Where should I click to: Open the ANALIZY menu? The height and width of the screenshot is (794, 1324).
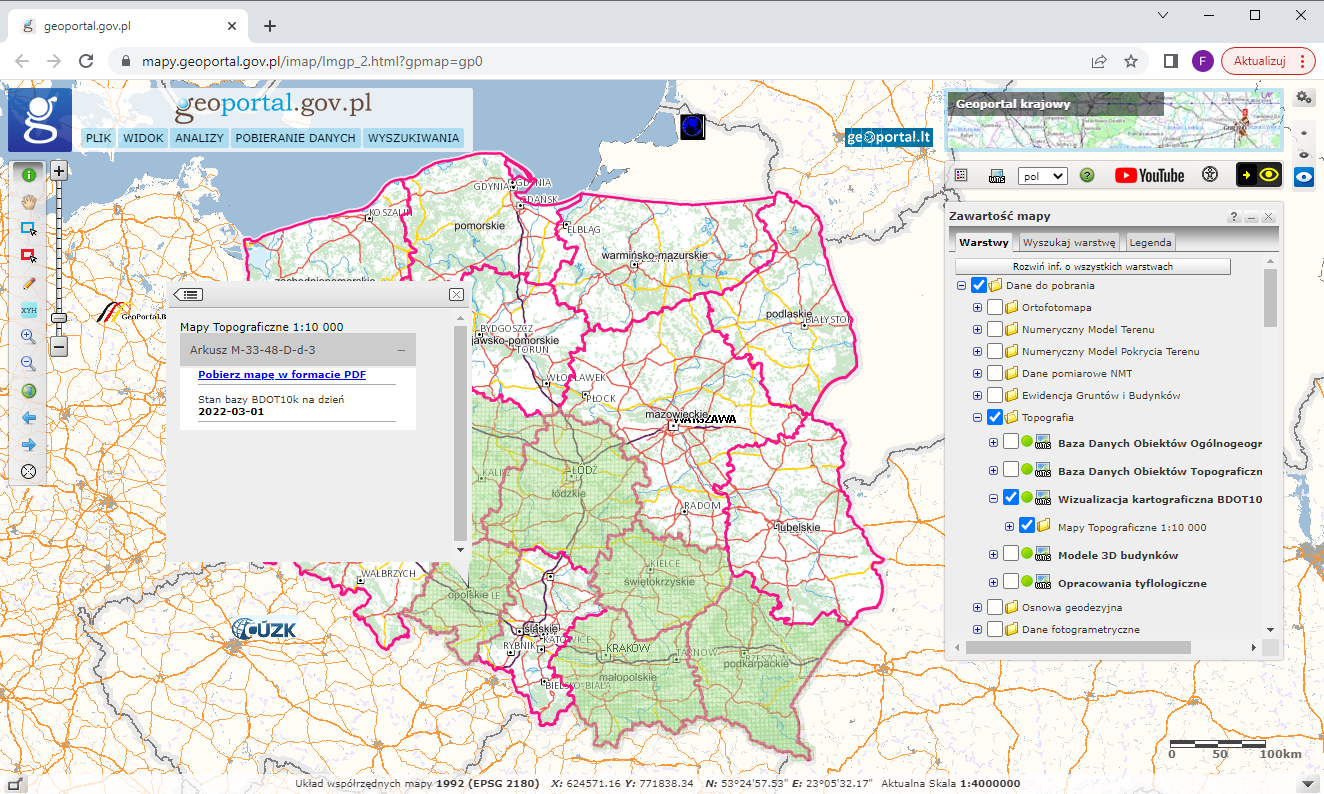pos(199,138)
